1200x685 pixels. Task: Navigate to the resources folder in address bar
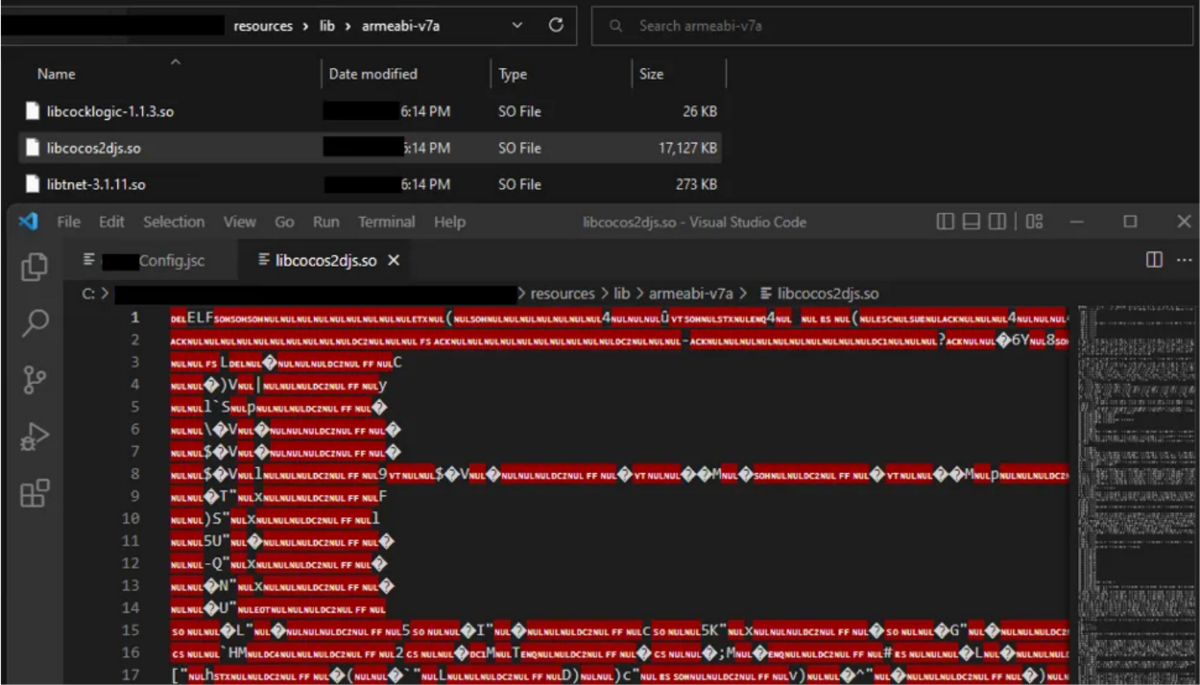pyautogui.click(x=263, y=26)
